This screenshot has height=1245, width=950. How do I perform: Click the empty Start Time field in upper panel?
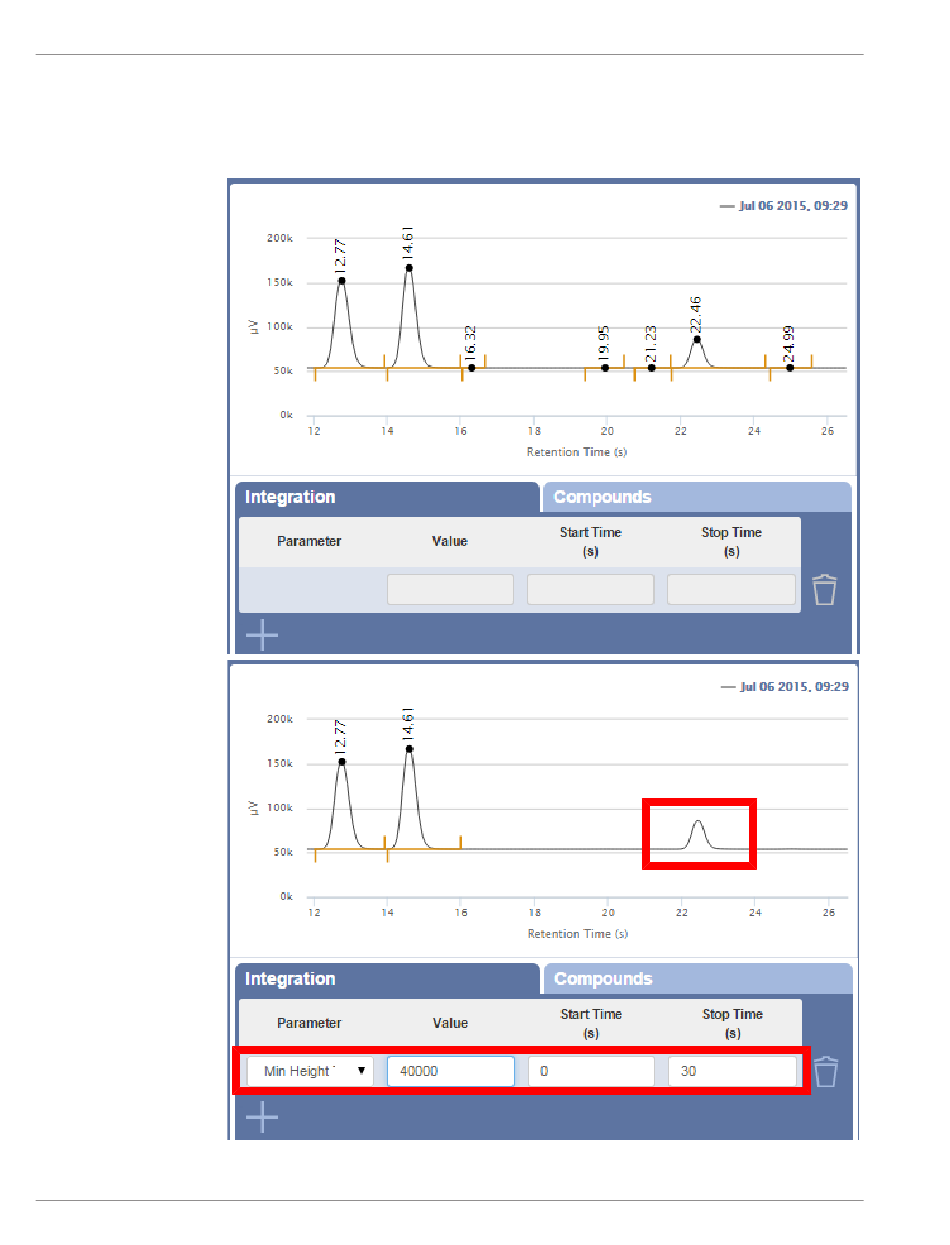coord(590,590)
